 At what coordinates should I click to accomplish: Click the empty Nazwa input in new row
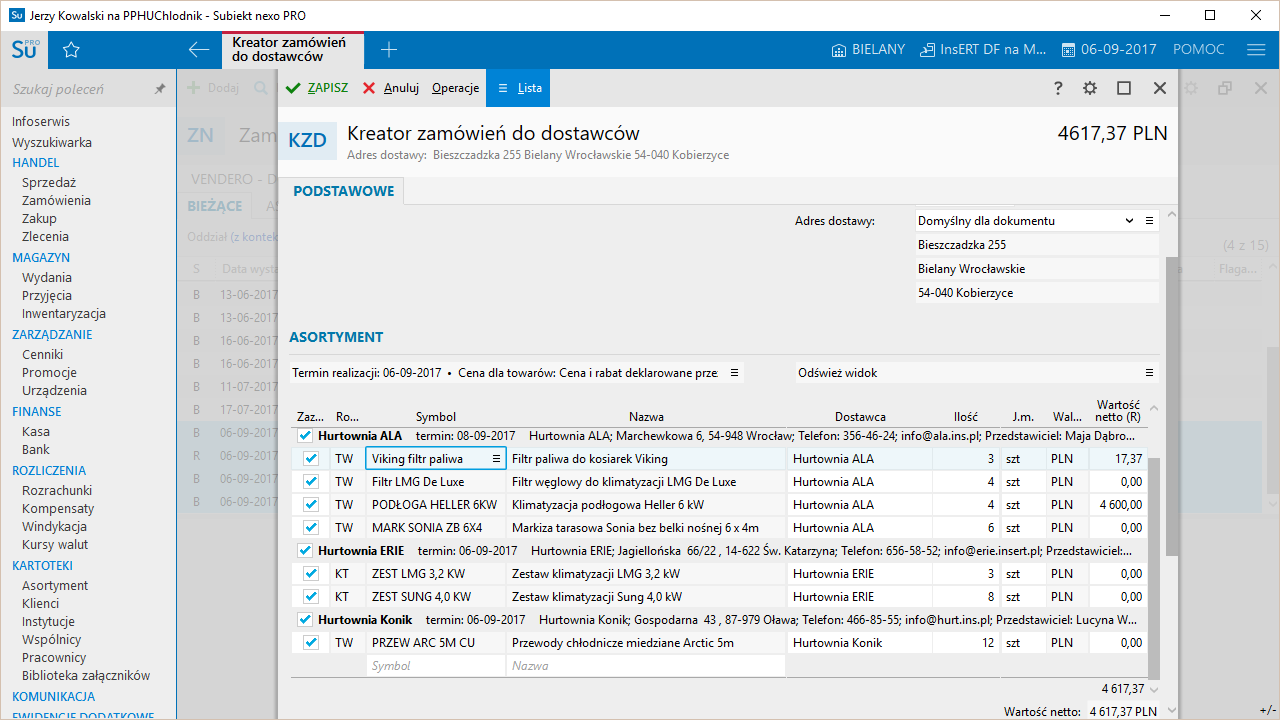click(646, 665)
